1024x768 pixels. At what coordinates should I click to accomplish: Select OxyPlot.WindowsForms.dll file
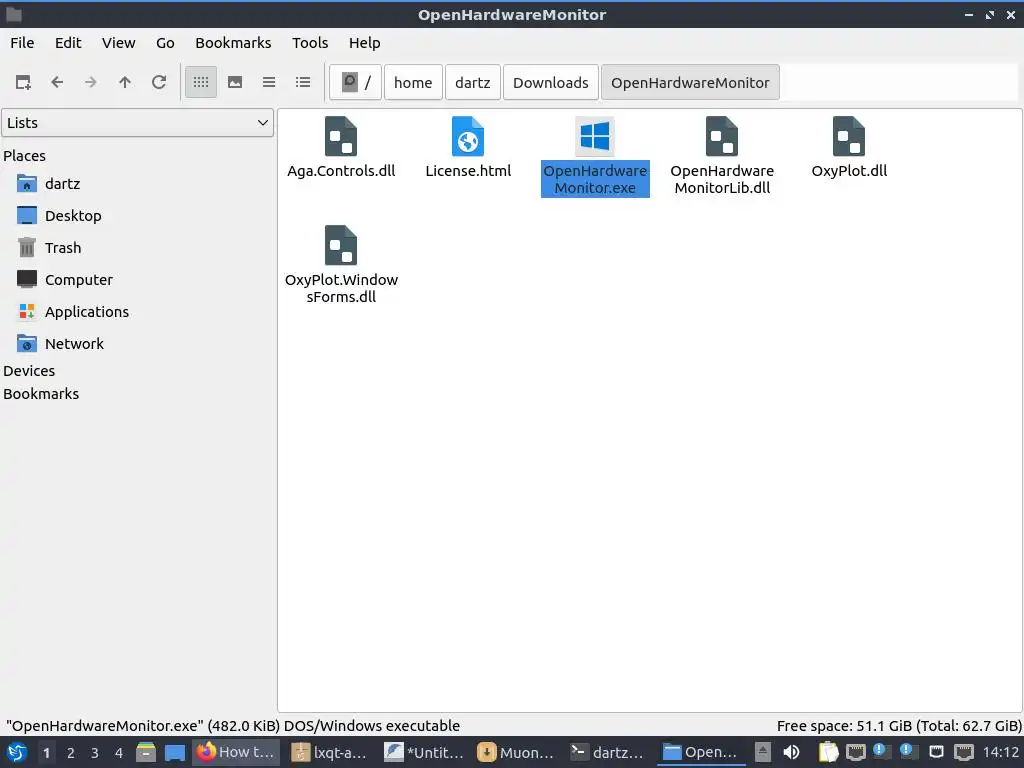tap(341, 265)
